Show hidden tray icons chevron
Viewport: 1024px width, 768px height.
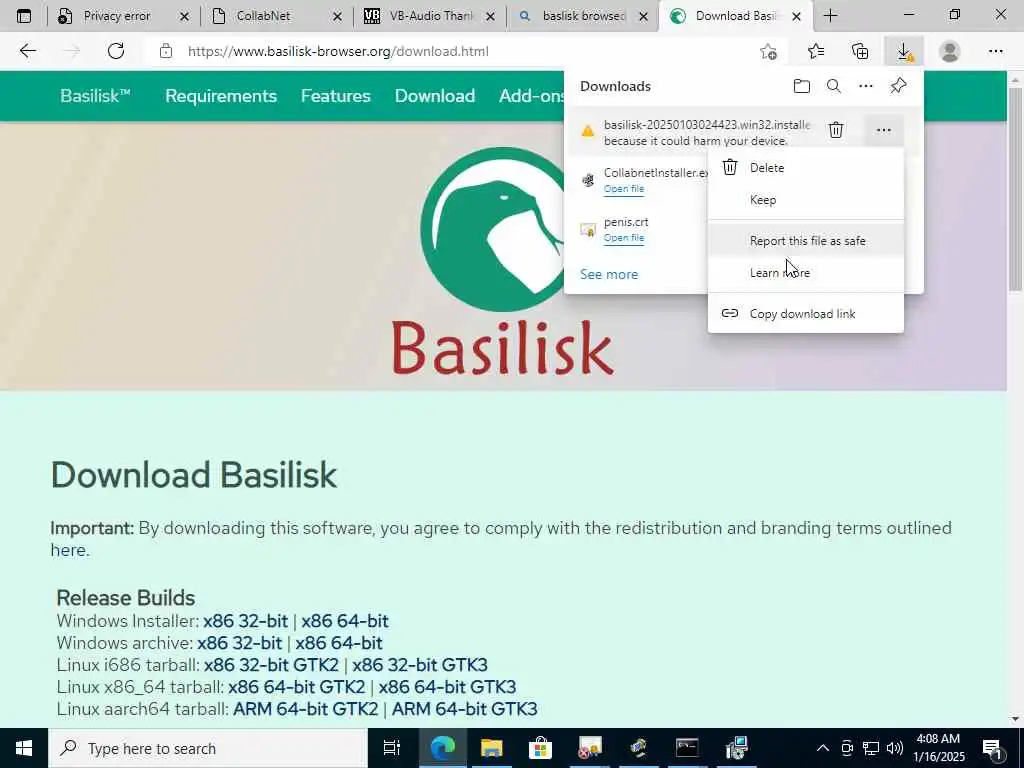823,748
